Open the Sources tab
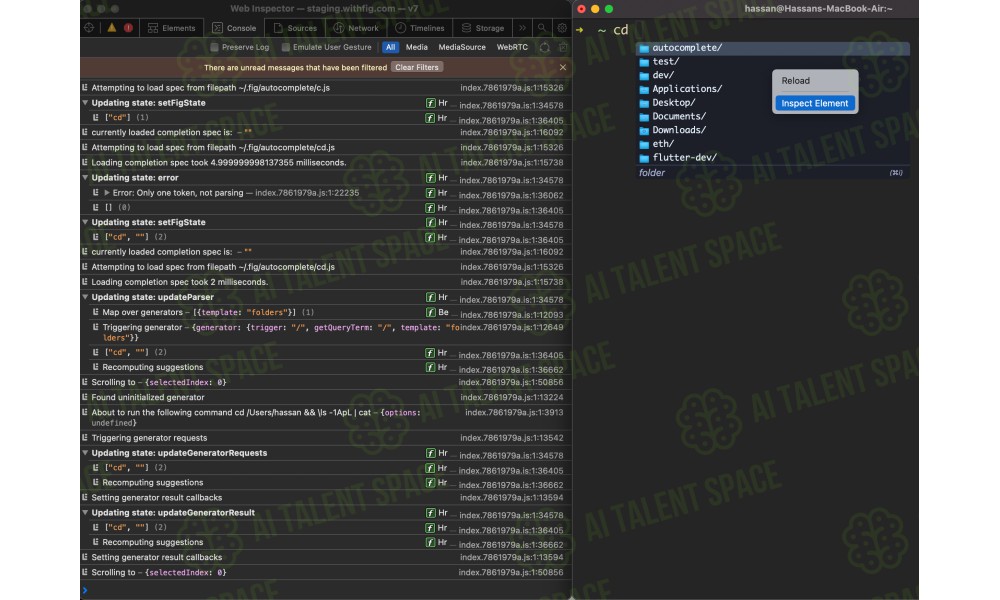 pyautogui.click(x=295, y=27)
